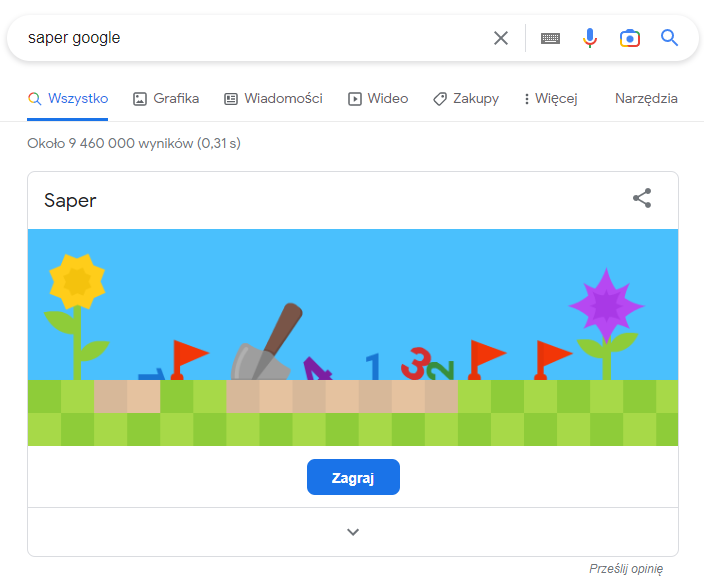The height and width of the screenshot is (588, 704).
Task: Open the Zakupy shopping tab
Action: click(466, 98)
